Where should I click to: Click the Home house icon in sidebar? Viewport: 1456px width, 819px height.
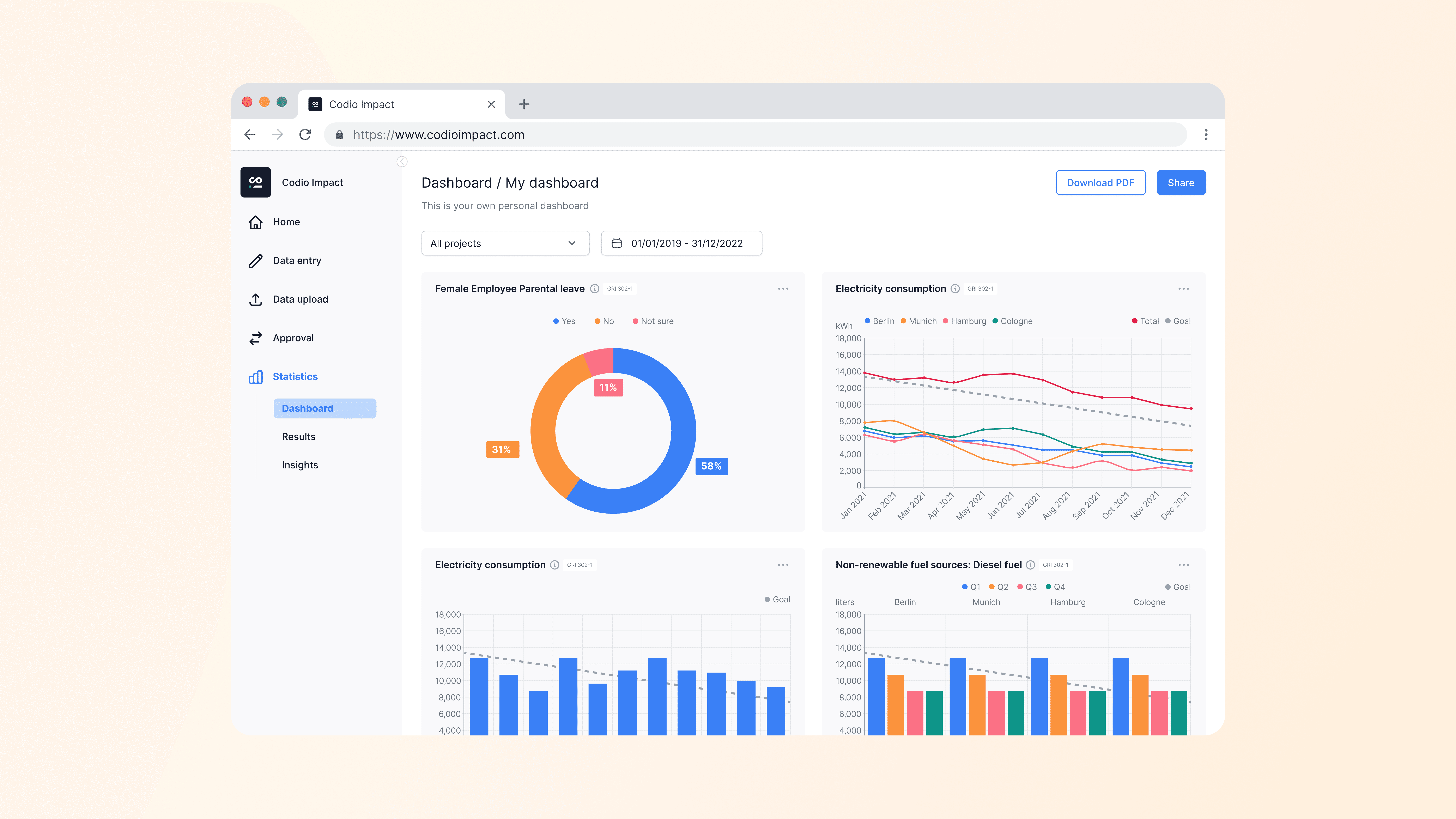255,222
